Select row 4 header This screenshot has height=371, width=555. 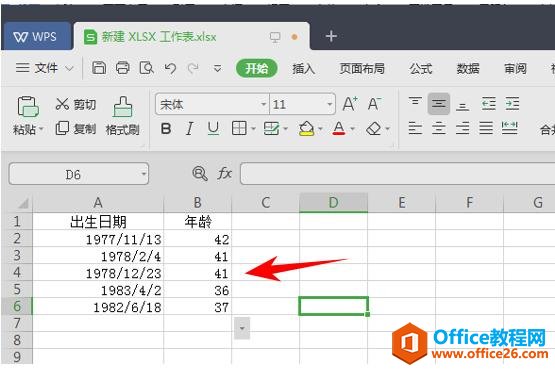click(17, 272)
